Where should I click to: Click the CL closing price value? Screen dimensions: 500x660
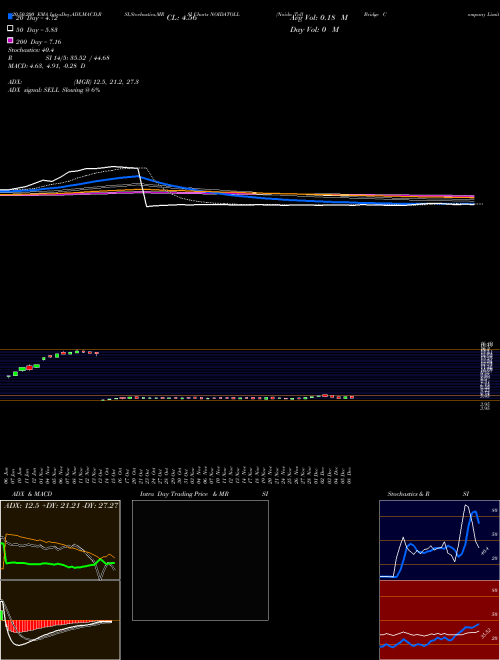182,18
